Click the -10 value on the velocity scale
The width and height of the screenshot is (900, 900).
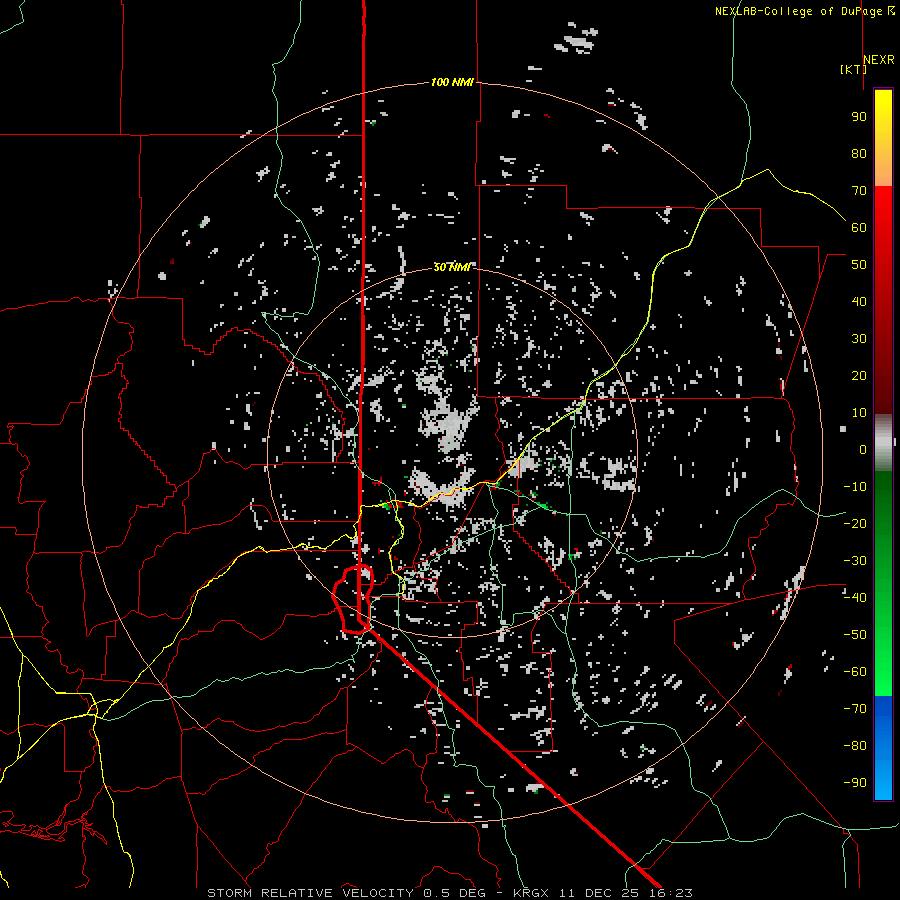tap(855, 487)
